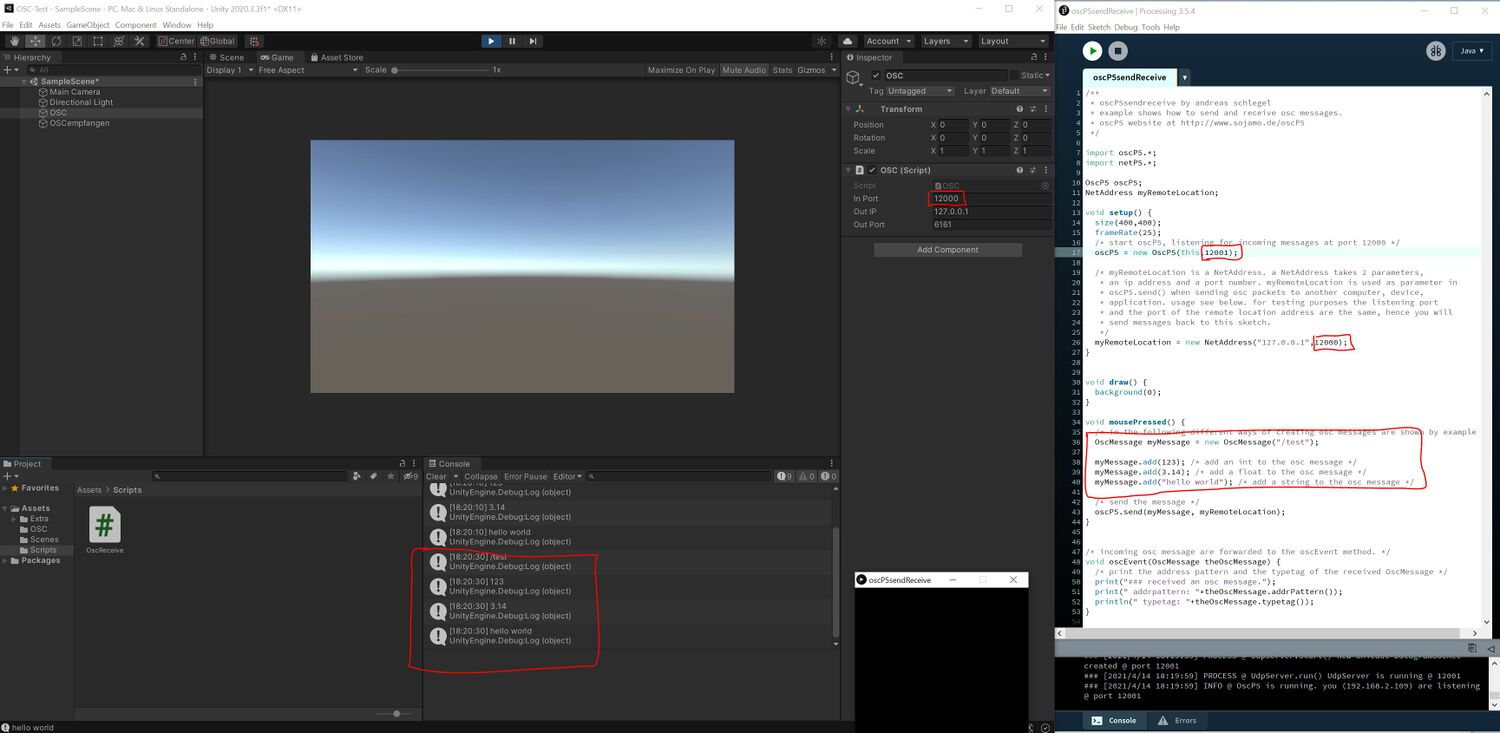The height and width of the screenshot is (733, 1500).
Task: Select the Rect Transform tool
Action: [97, 41]
